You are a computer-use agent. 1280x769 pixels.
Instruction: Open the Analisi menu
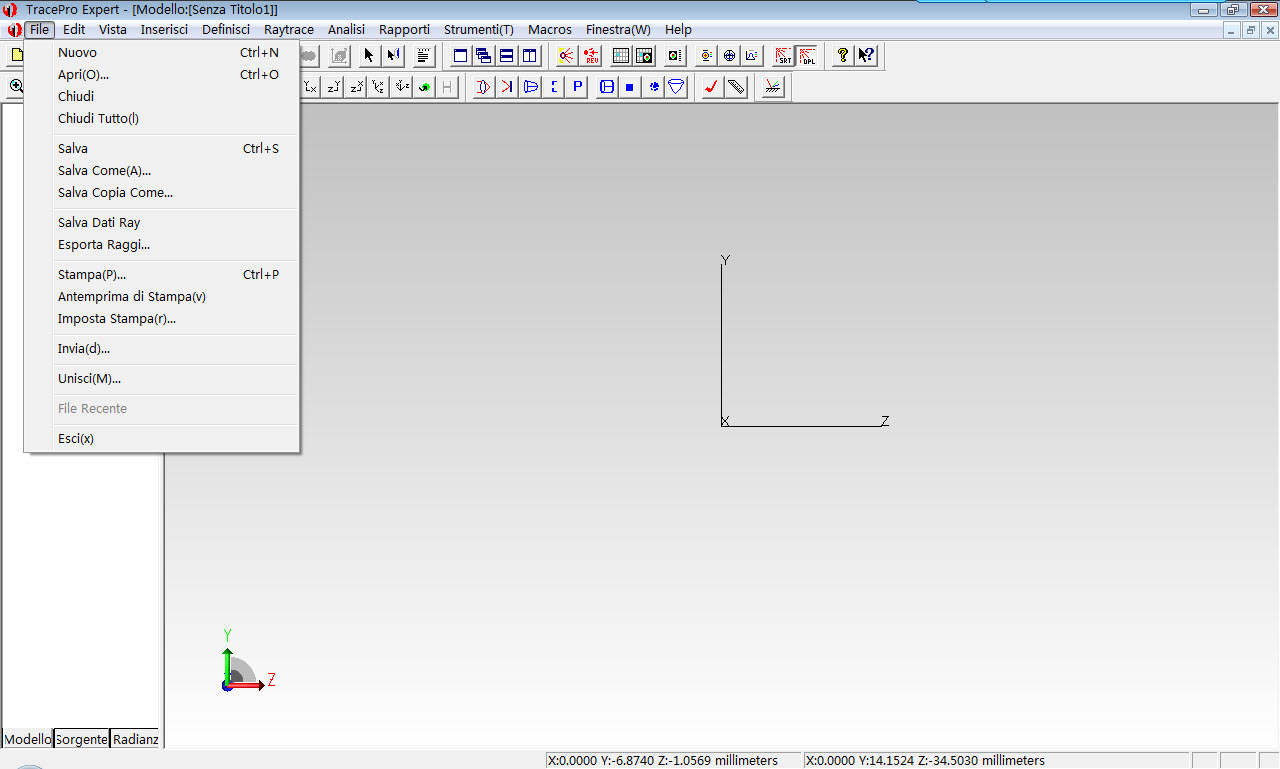[x=346, y=30]
